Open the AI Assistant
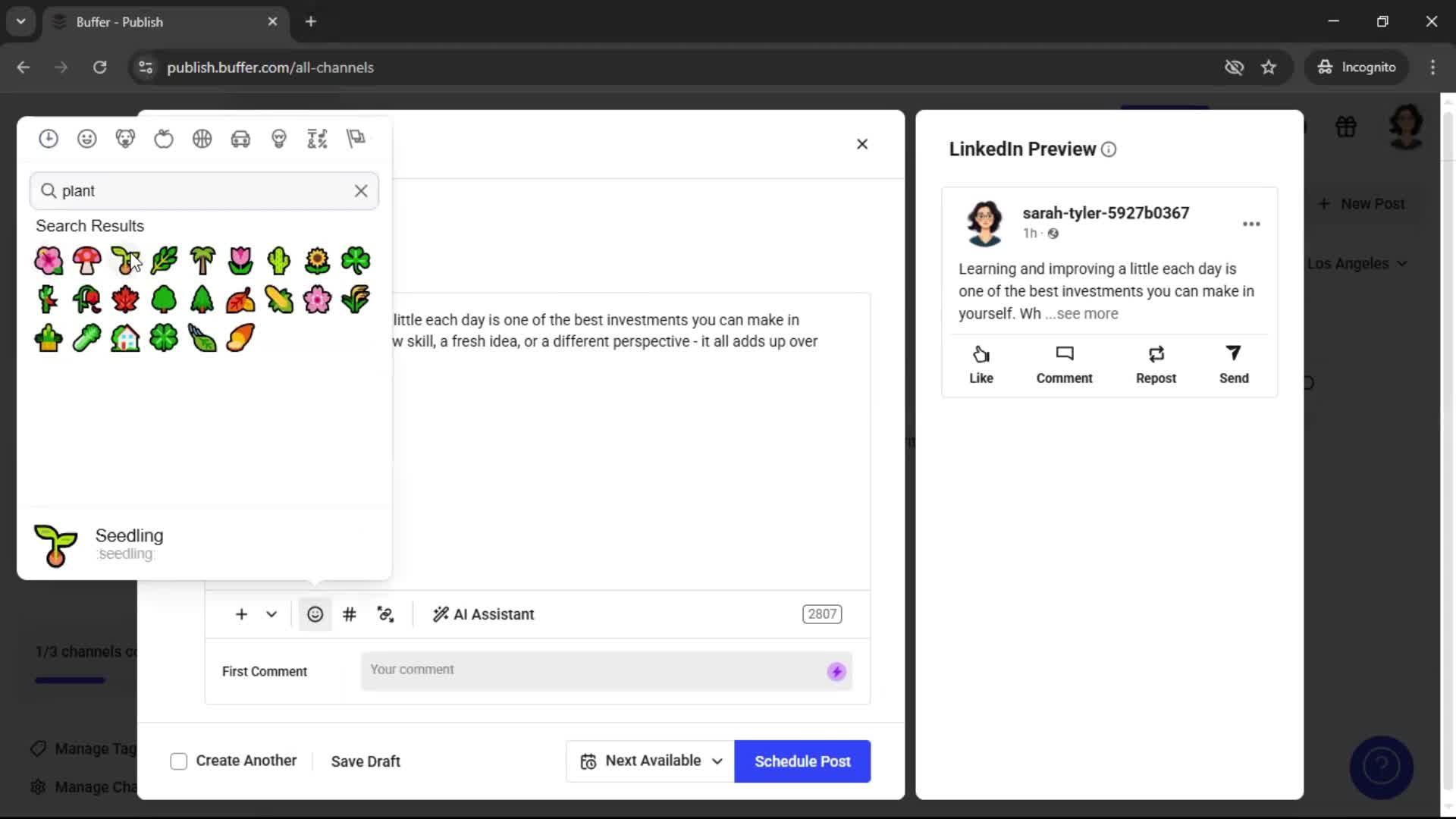This screenshot has width=1456, height=819. 483,614
